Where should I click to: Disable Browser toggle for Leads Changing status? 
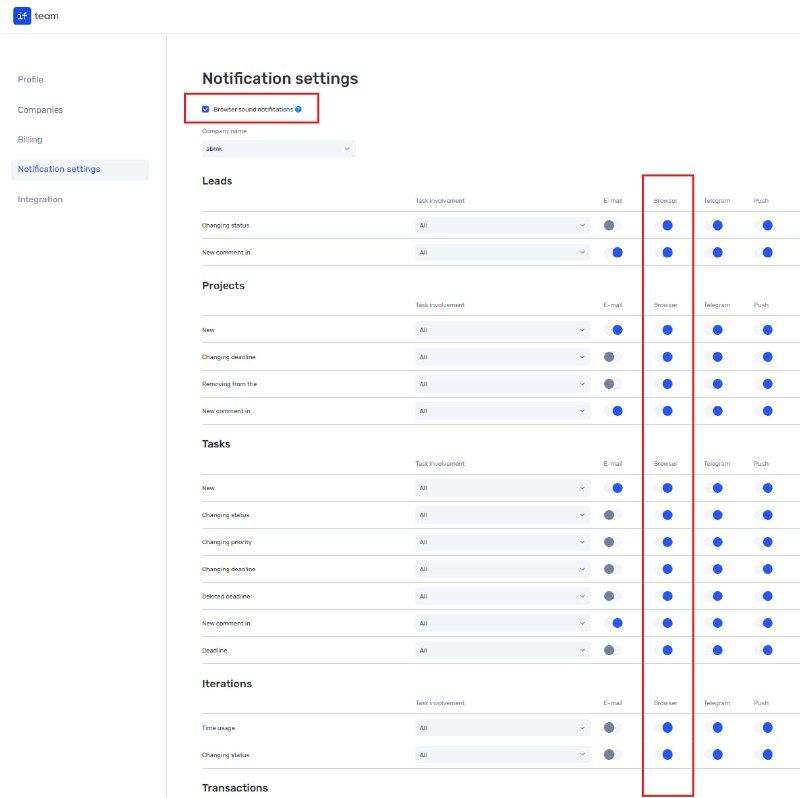point(664,226)
